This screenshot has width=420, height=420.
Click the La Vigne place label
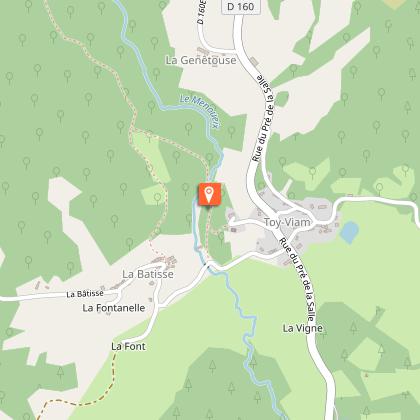303,328
